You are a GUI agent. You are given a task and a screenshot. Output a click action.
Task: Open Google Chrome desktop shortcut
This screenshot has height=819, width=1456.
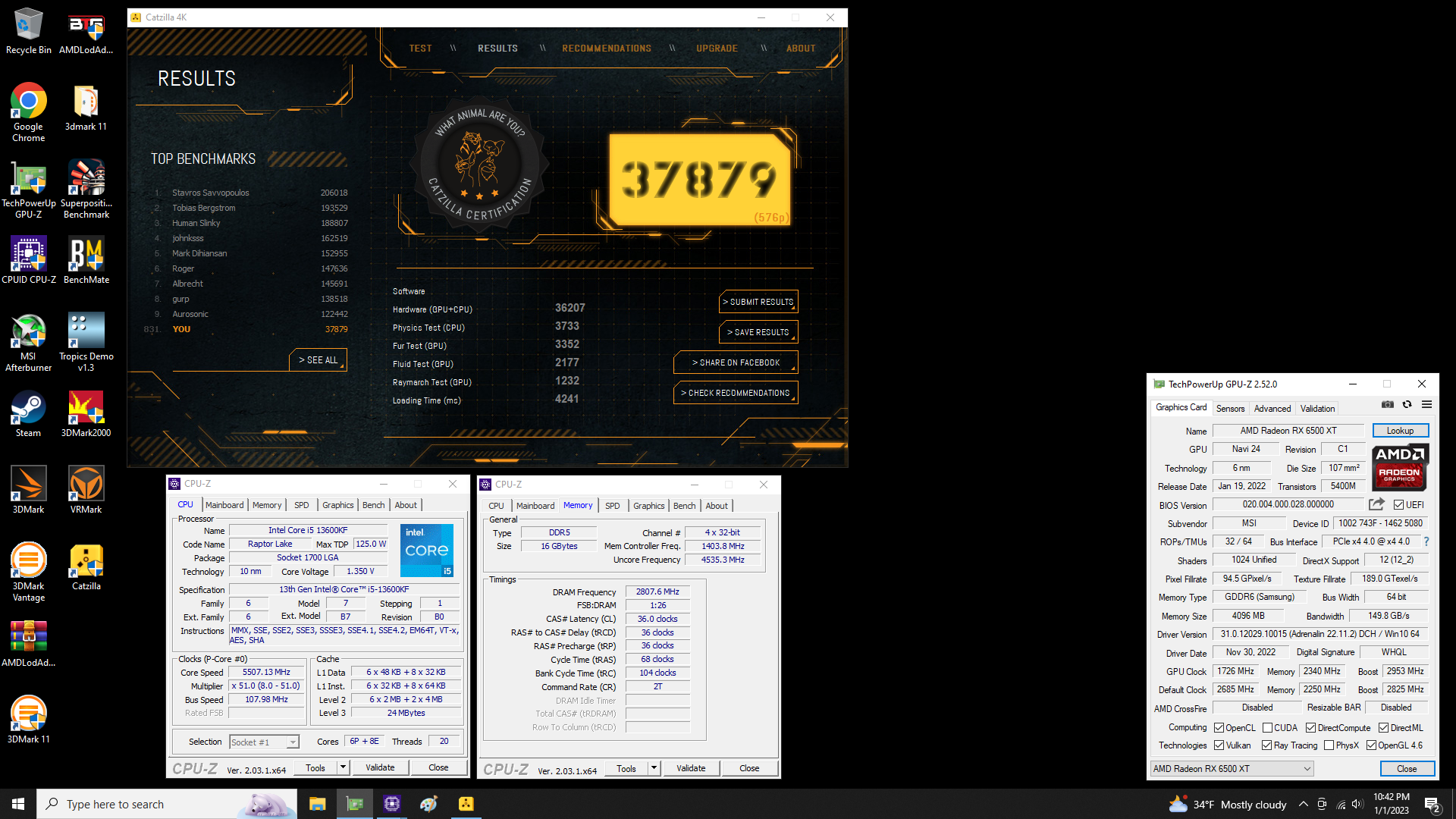(x=28, y=112)
